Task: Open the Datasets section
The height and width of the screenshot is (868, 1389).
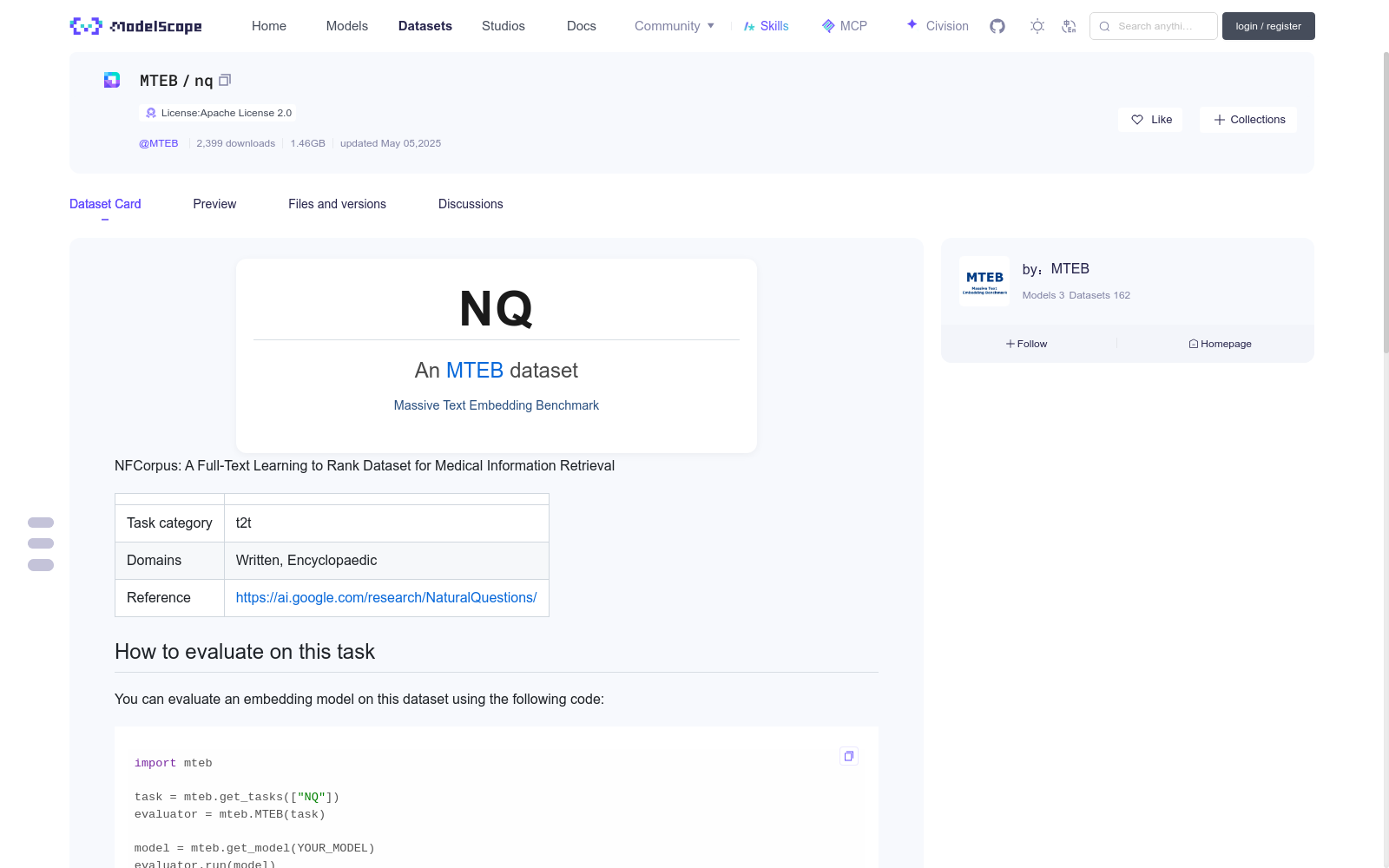Action: pos(425,26)
